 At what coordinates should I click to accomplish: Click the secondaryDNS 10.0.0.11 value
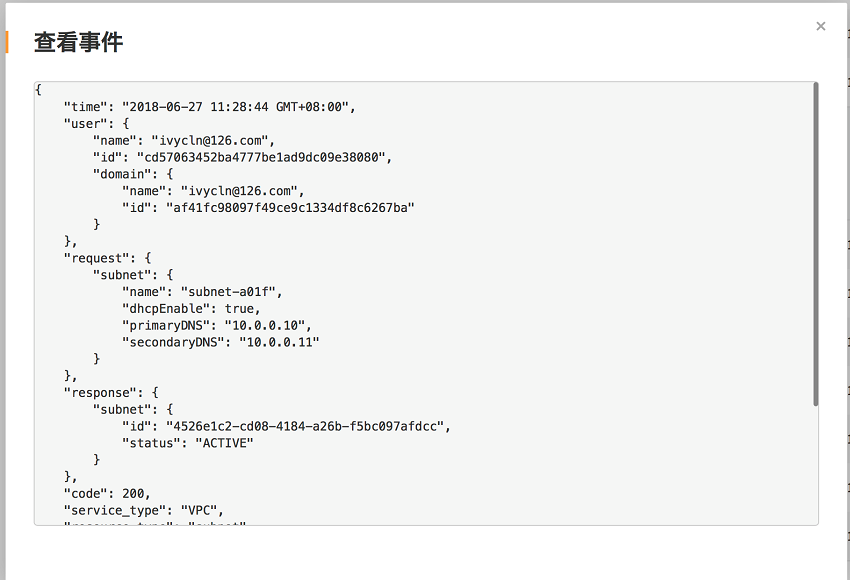(279, 342)
